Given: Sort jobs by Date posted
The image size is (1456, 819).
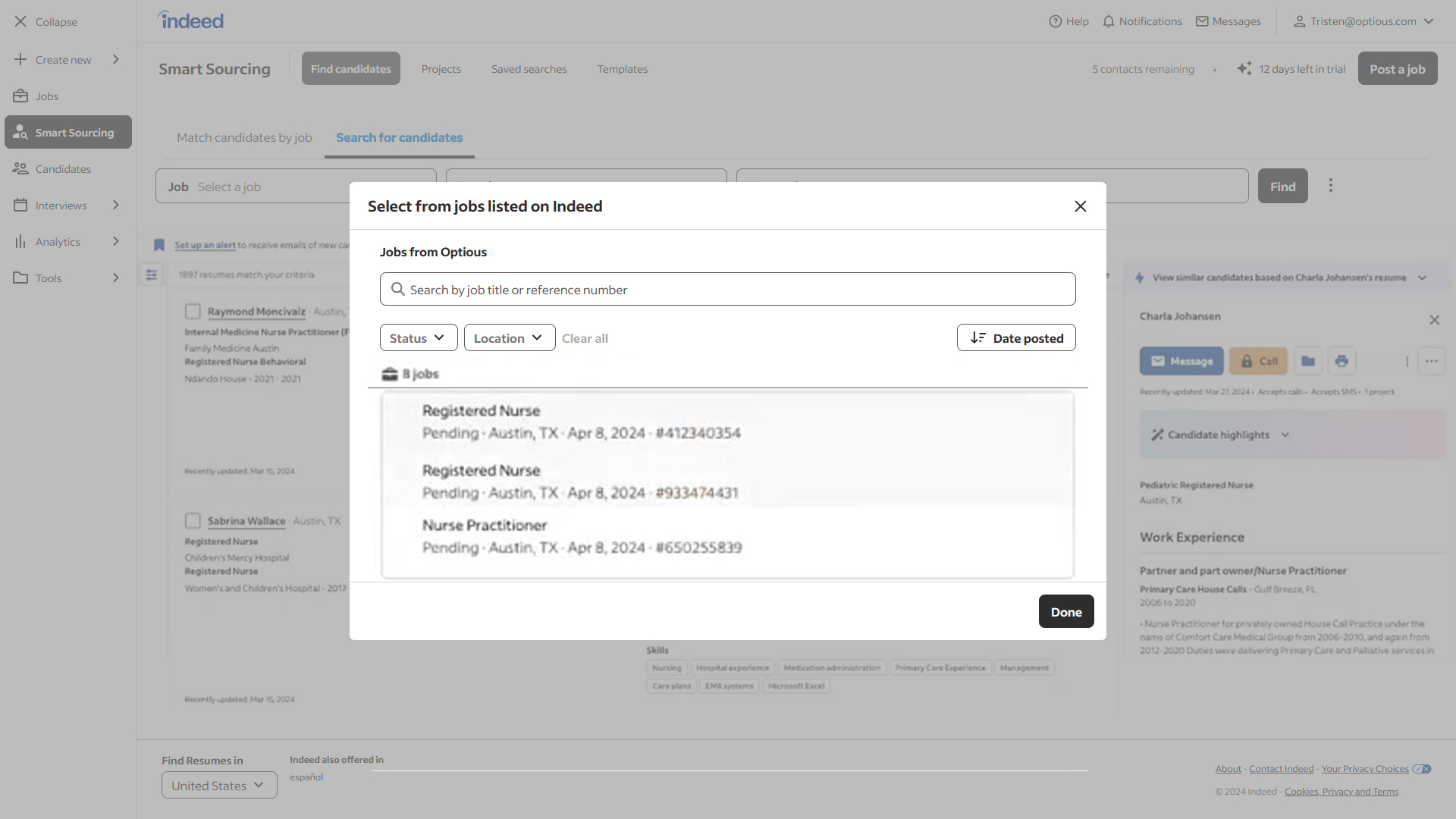Looking at the screenshot, I should [x=1016, y=338].
